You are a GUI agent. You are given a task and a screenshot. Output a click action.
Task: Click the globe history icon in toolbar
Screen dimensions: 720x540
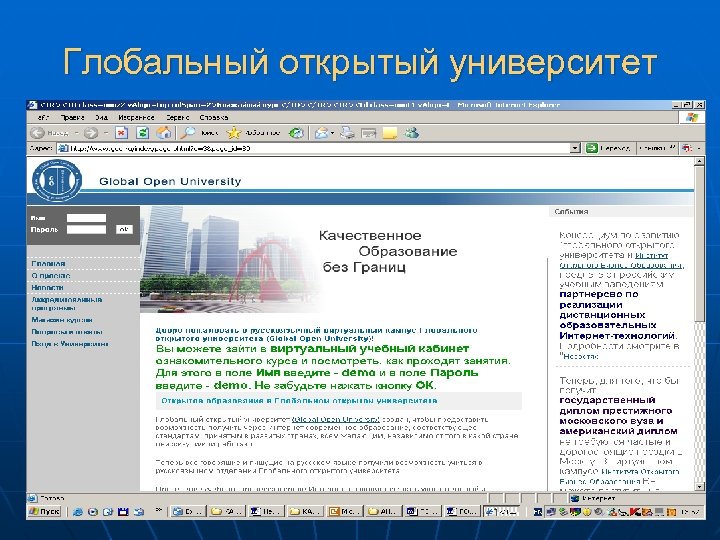297,133
